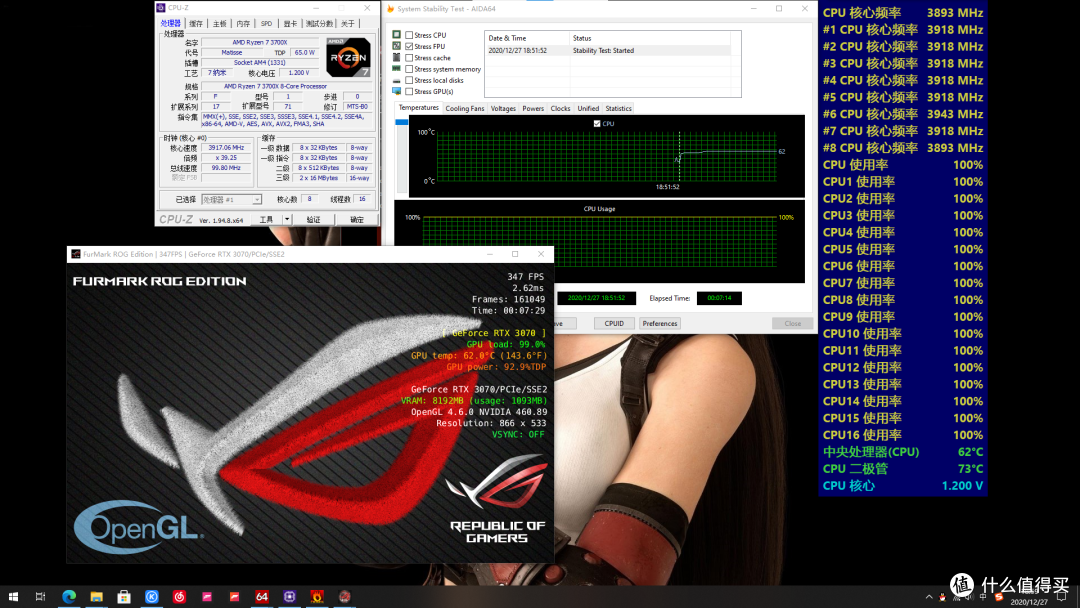
Task: Uncheck the Stress FPU option
Action: [409, 47]
